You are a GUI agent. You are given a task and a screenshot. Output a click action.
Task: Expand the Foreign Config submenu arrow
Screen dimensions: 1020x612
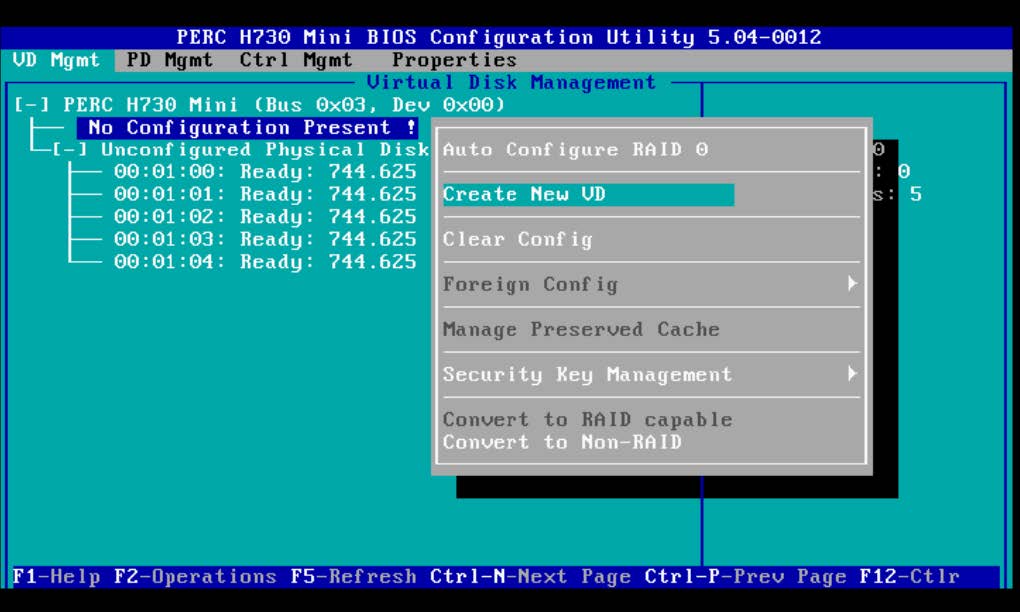point(852,284)
